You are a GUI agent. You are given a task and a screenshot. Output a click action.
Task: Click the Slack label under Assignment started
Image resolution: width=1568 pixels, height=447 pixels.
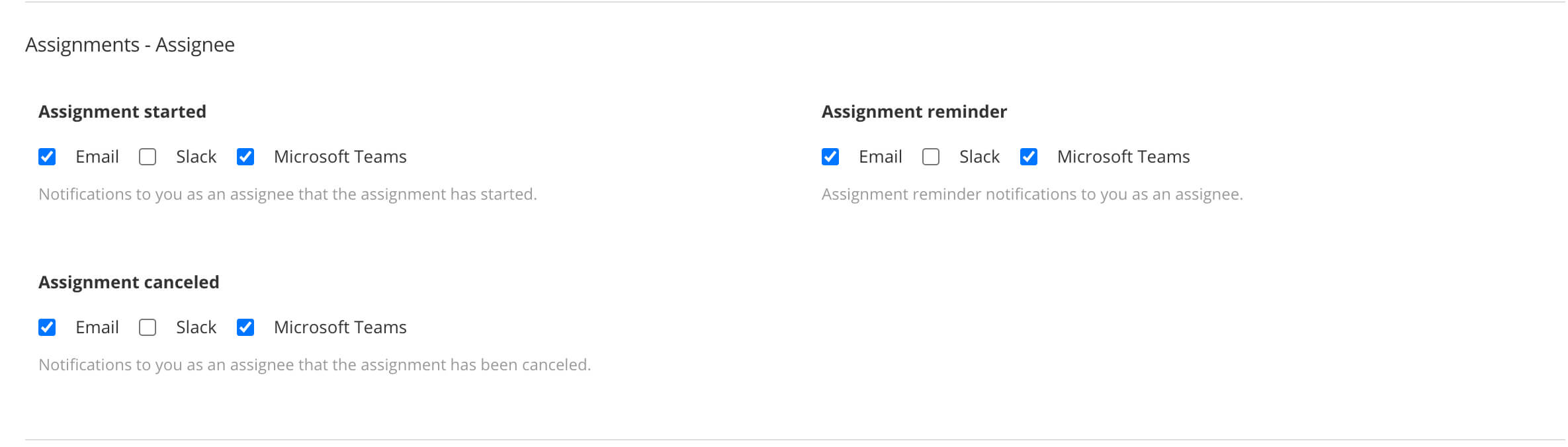[x=195, y=157]
